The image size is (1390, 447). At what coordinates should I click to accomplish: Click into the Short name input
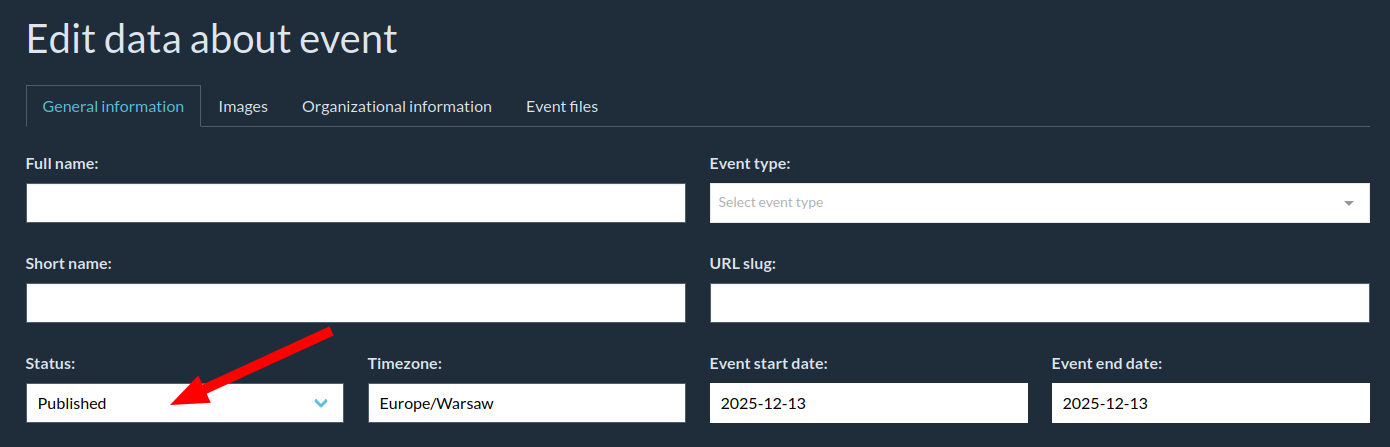(355, 303)
